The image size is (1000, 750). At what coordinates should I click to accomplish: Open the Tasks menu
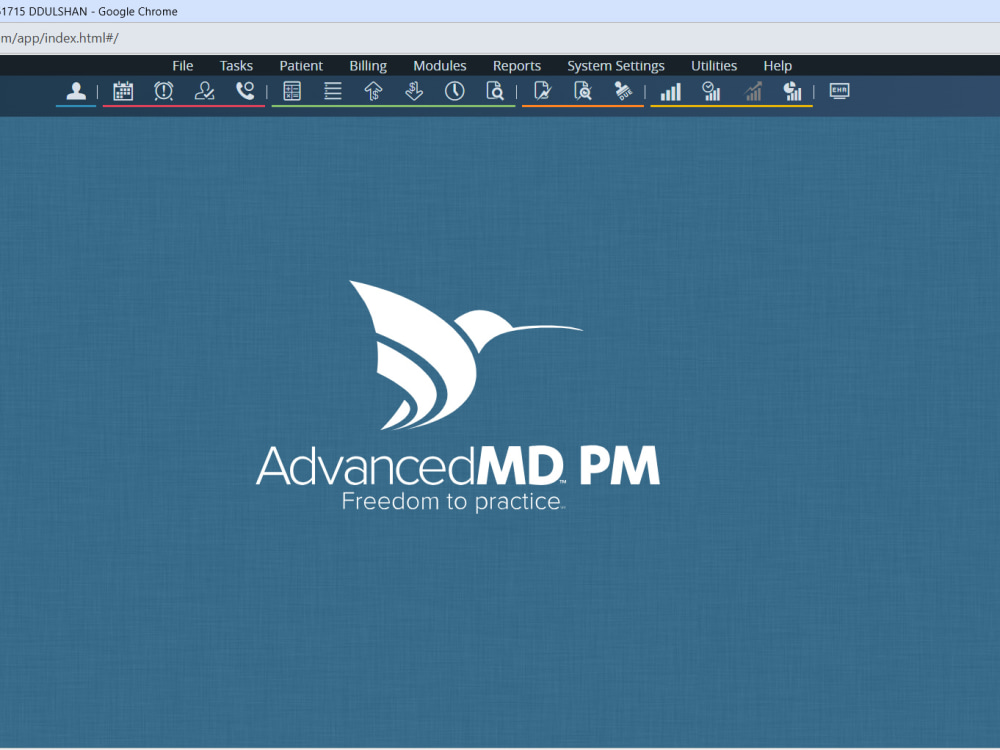(x=236, y=66)
